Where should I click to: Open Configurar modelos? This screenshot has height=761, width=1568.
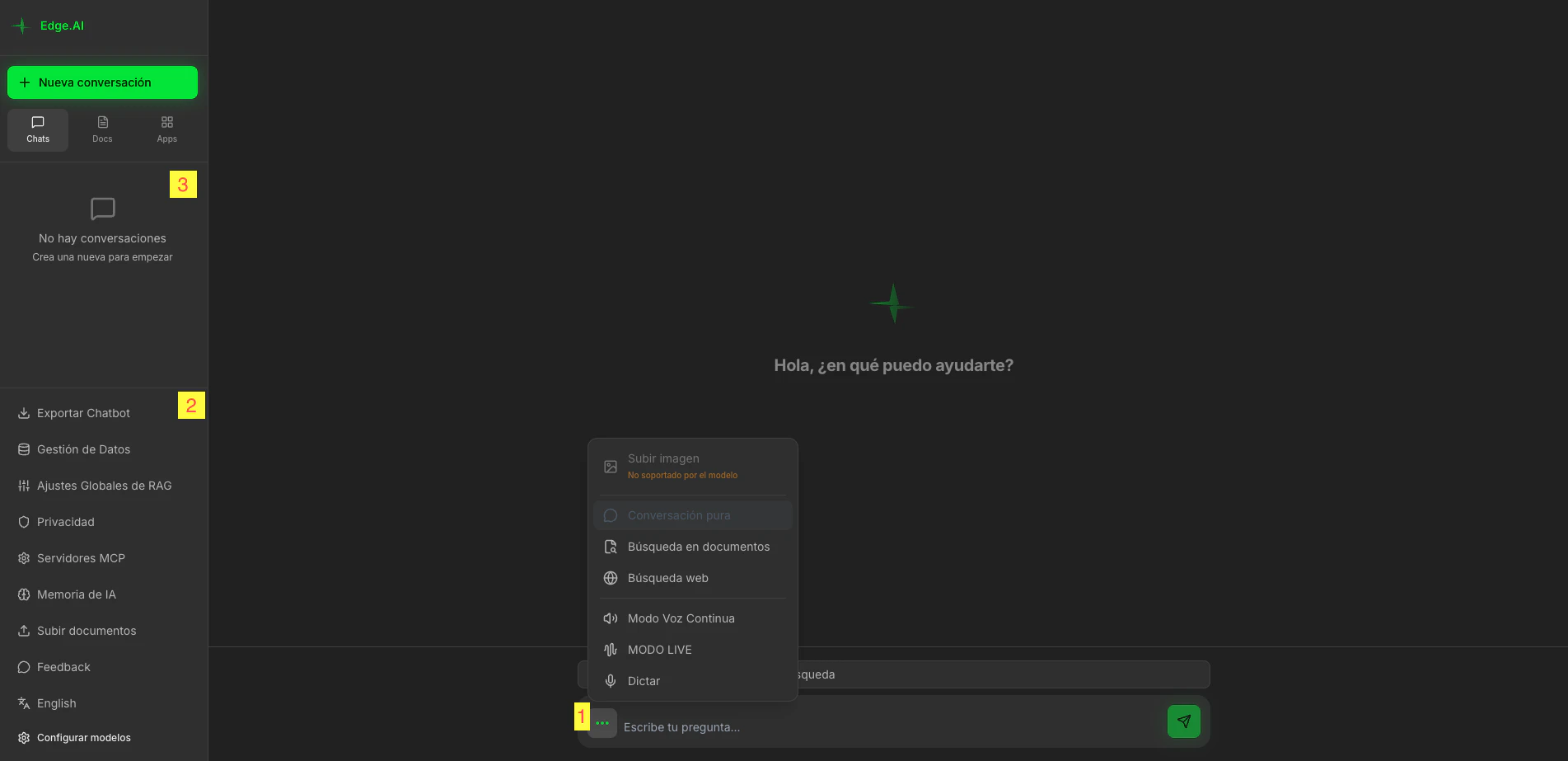(104, 738)
